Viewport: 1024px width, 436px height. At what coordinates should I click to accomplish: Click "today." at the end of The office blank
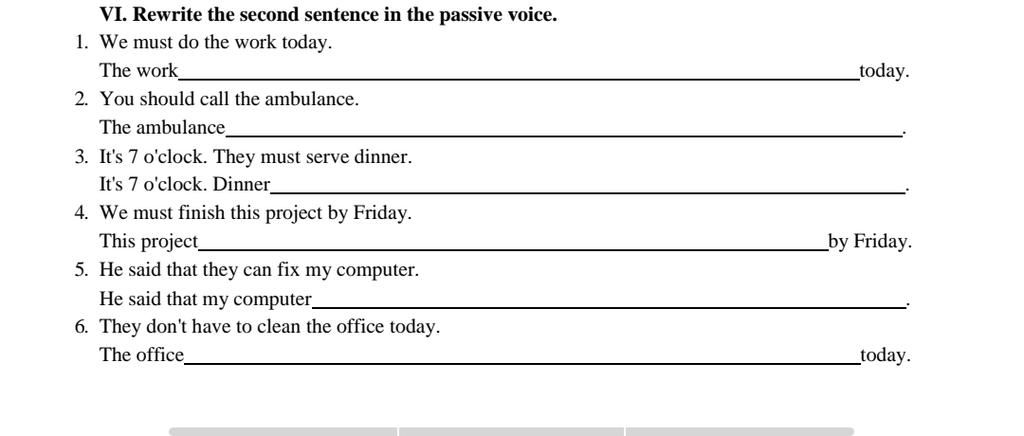click(885, 356)
